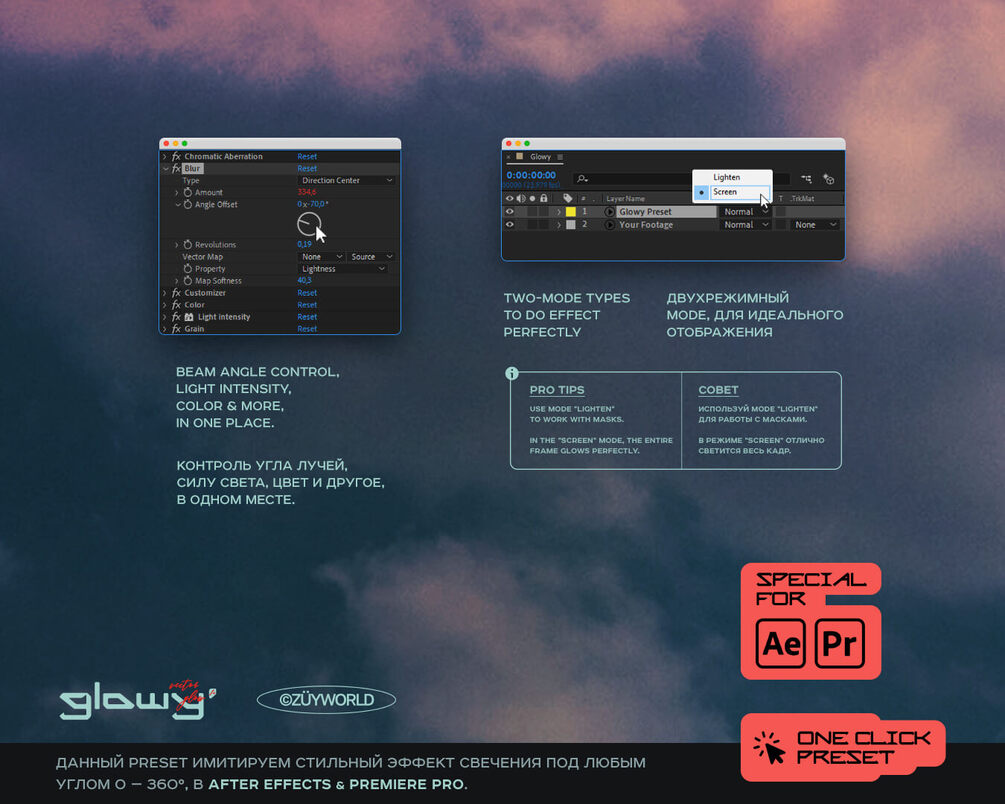Toggle the Revolutions stopwatch icon

point(188,244)
